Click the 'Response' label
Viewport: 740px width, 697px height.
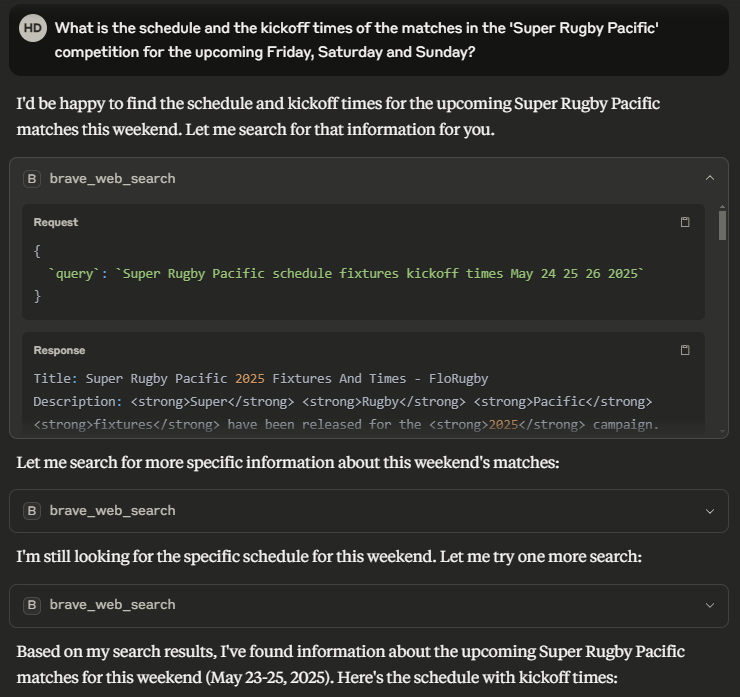[59, 350]
